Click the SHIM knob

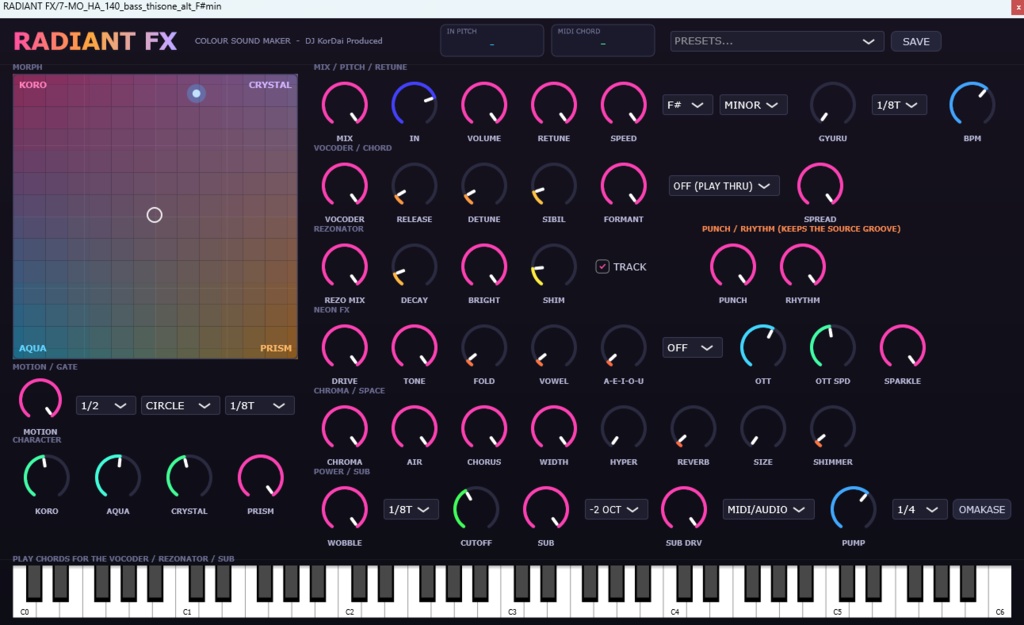(x=554, y=266)
